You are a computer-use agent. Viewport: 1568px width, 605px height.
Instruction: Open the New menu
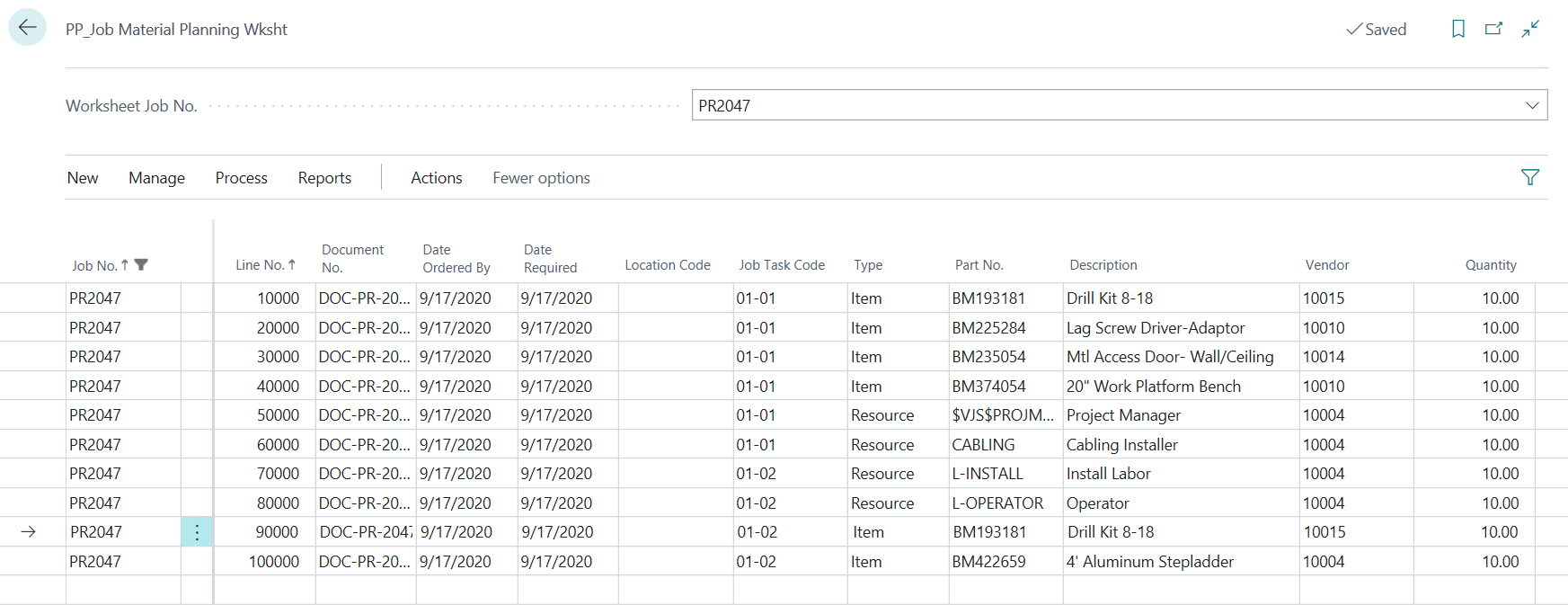pyautogui.click(x=83, y=178)
